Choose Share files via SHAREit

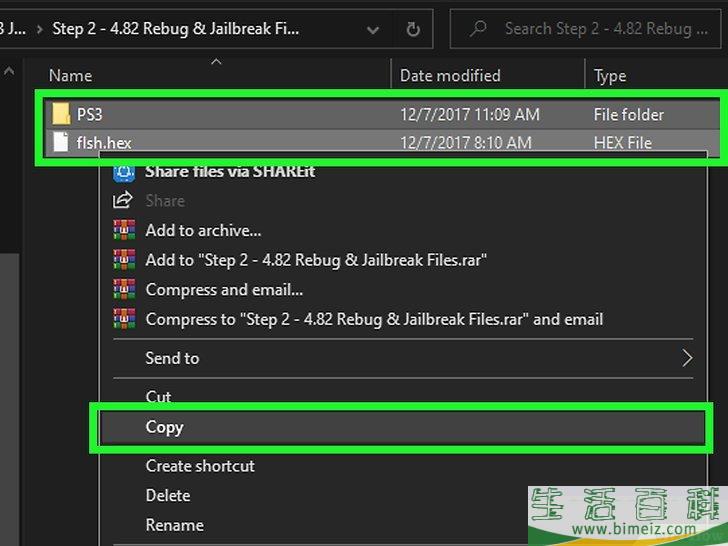tap(230, 172)
